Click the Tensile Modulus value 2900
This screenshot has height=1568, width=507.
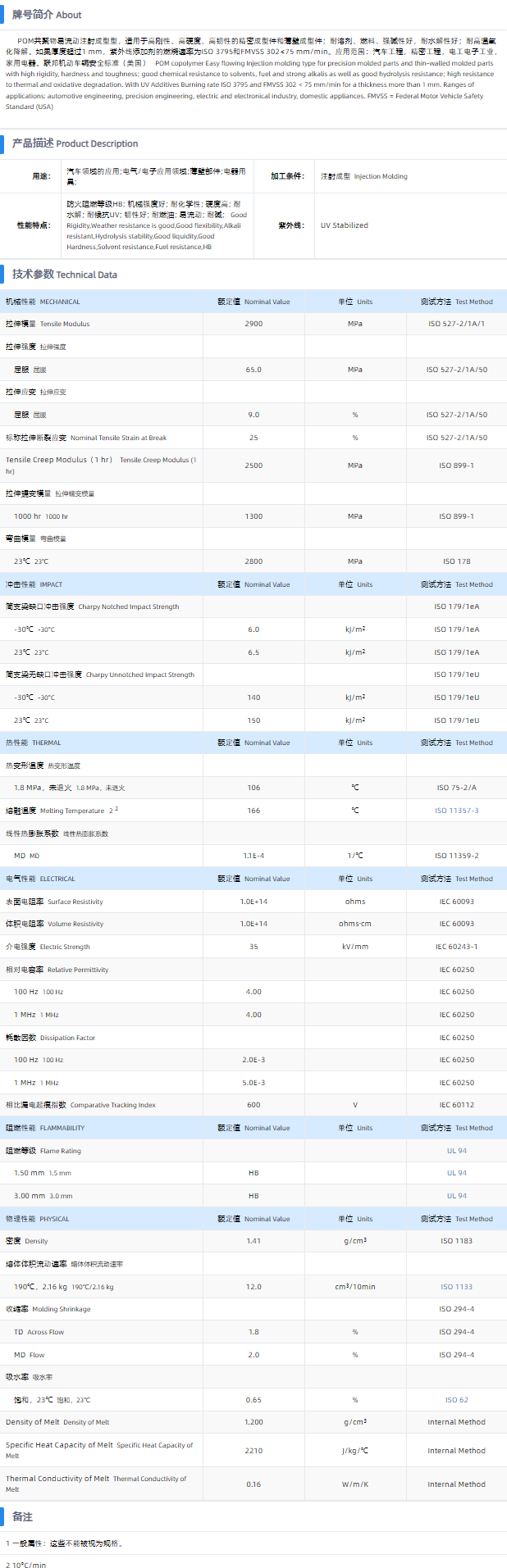(x=253, y=324)
